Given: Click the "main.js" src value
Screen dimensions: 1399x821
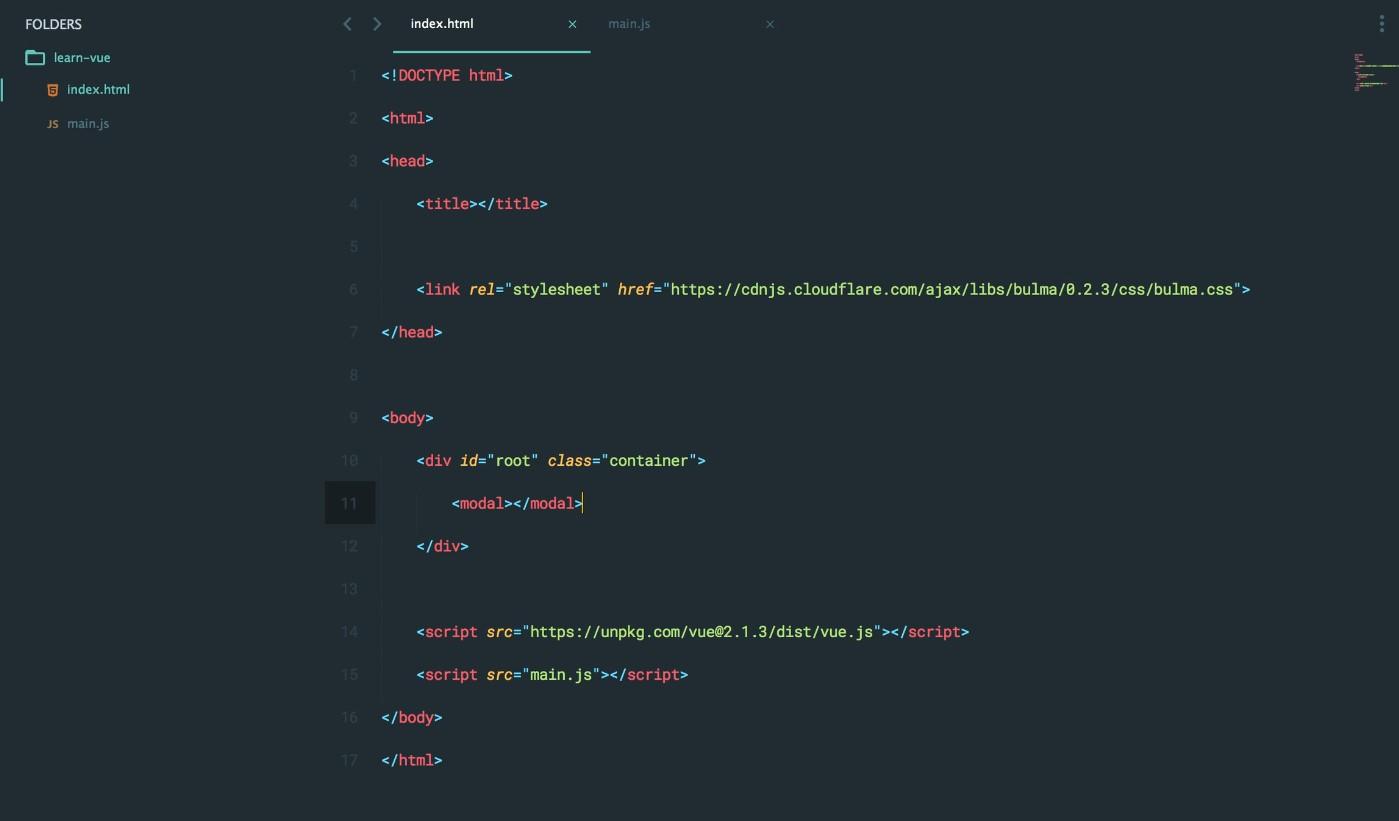Looking at the screenshot, I should tap(561, 675).
